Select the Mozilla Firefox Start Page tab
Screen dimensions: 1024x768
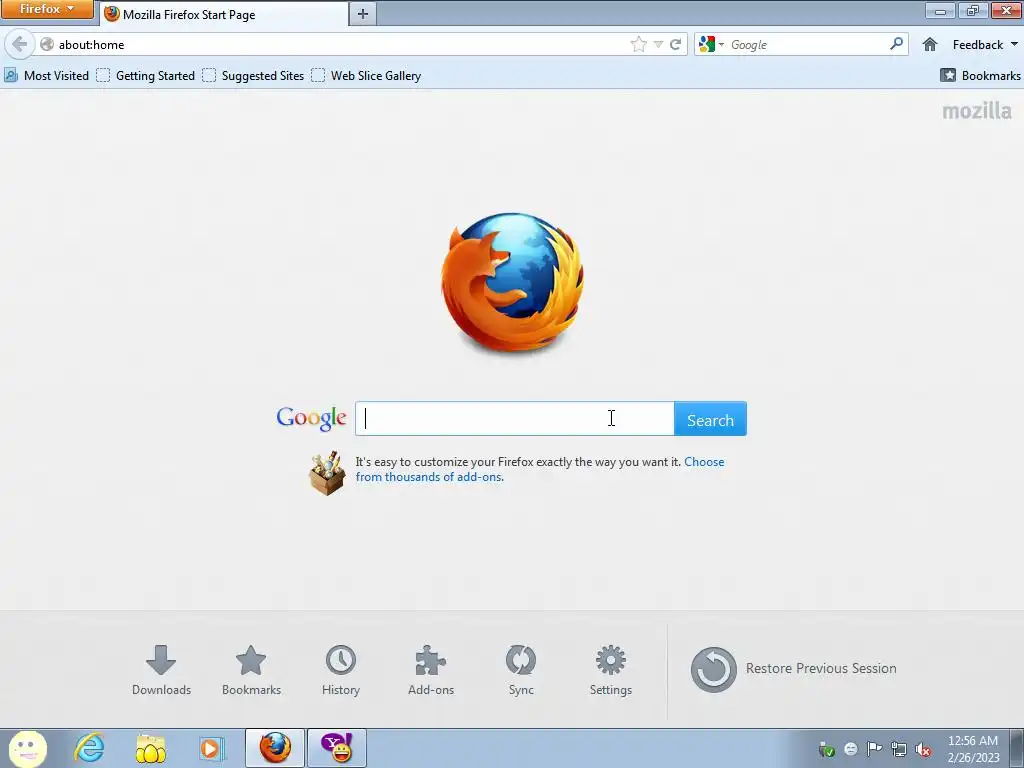tap(224, 14)
